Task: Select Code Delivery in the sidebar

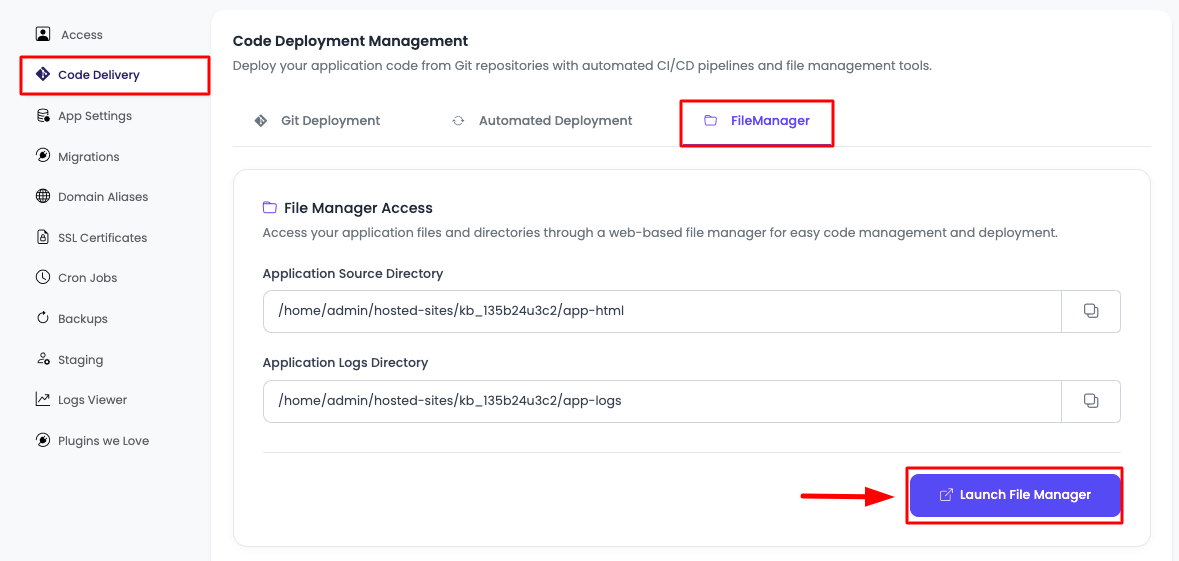Action: coord(98,75)
